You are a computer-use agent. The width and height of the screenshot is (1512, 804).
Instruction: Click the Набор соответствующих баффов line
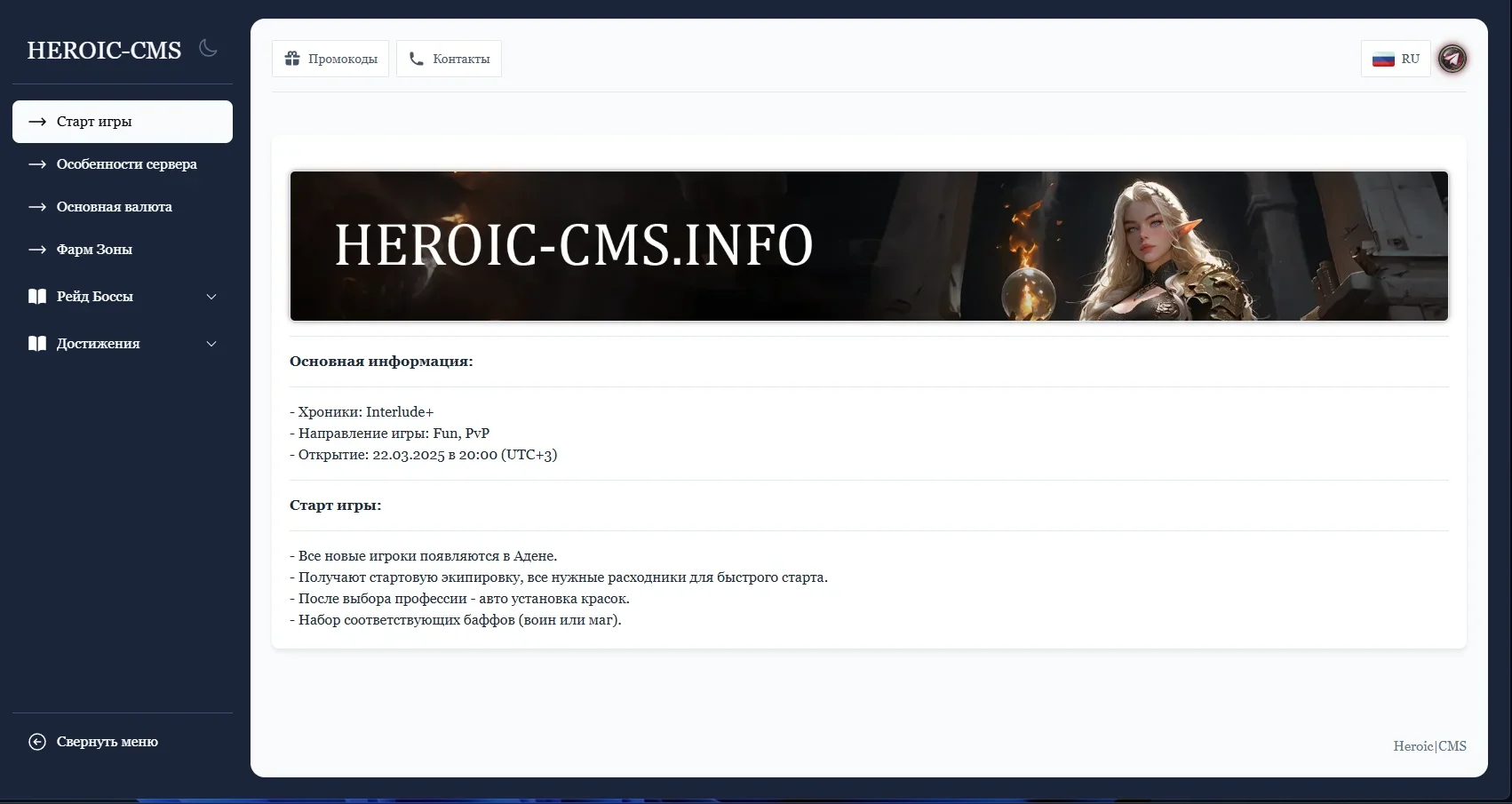click(456, 620)
